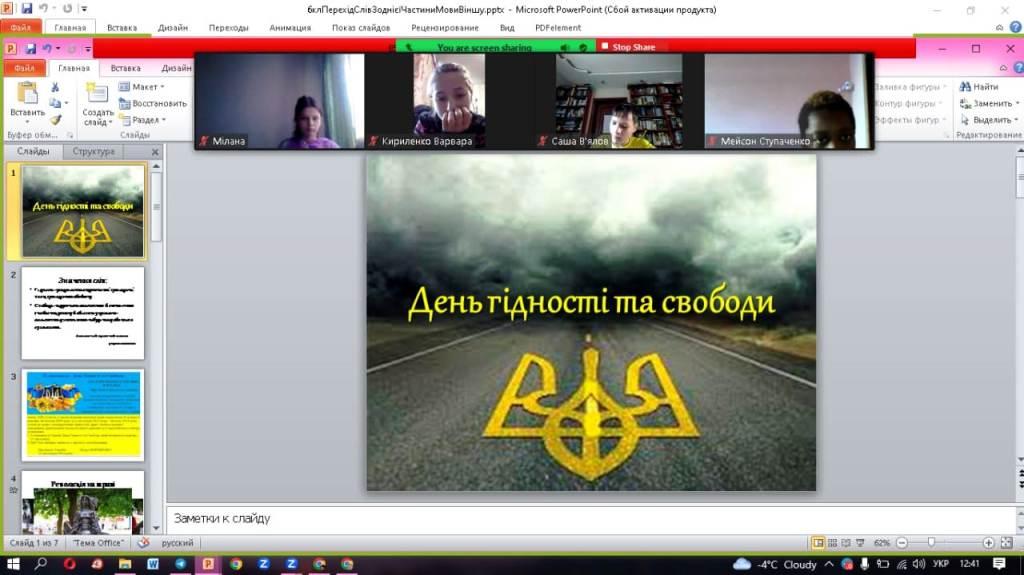
Task: Switch to Slide Sorter view
Action: pos(832,543)
